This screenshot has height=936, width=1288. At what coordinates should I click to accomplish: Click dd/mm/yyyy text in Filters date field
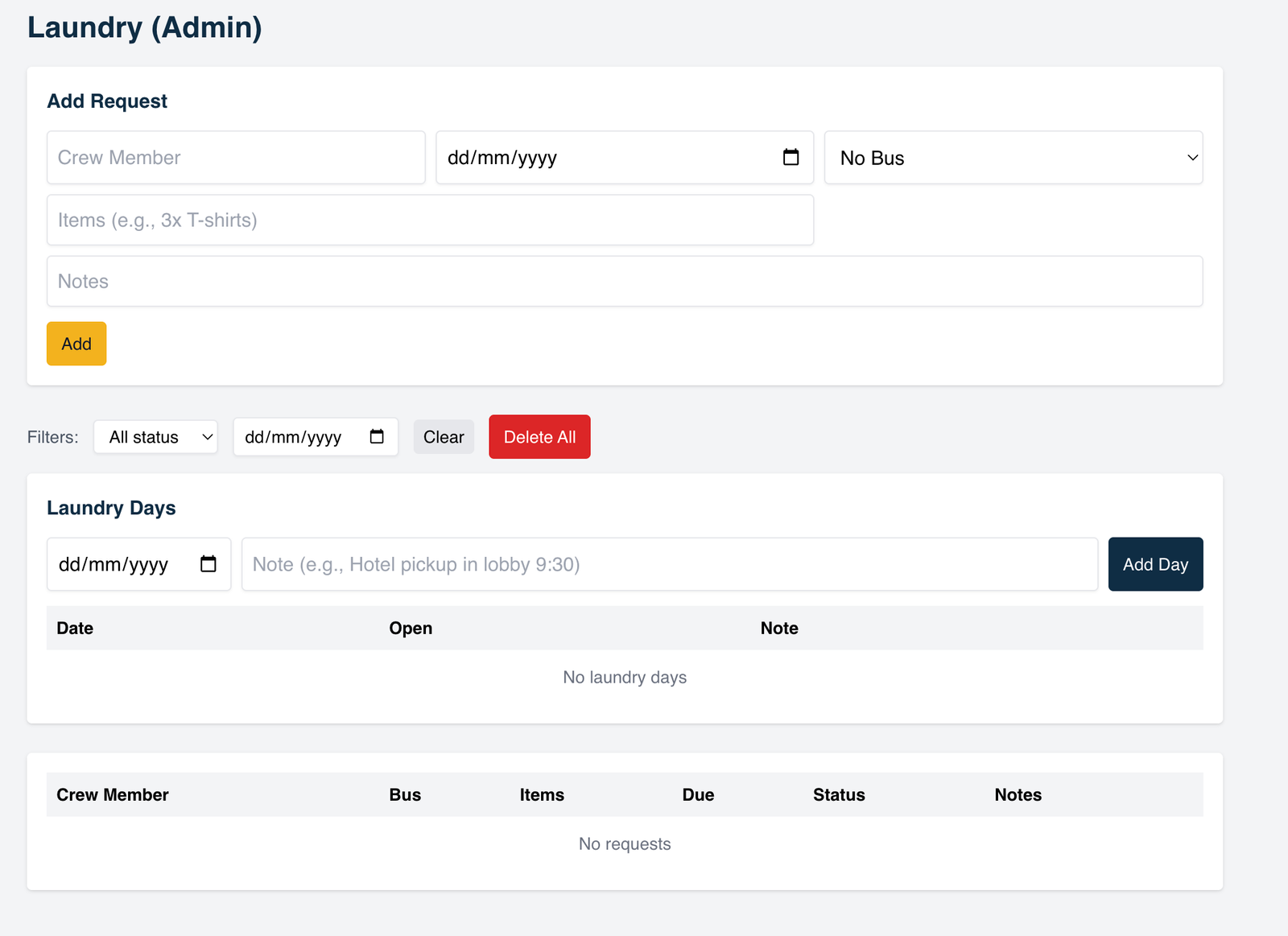pos(293,437)
